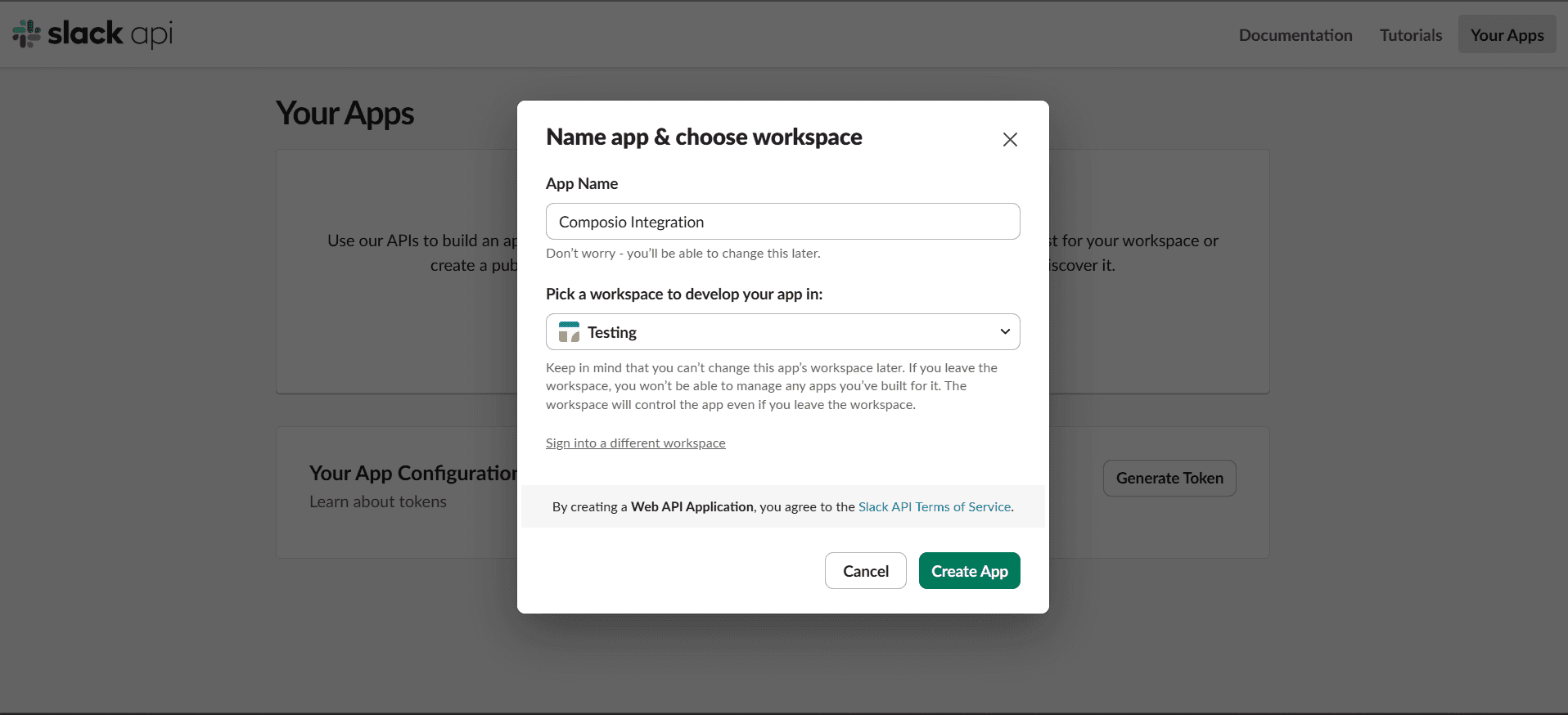
Task: Click the 'Keep in mind' workspace warning text
Action: click(772, 386)
